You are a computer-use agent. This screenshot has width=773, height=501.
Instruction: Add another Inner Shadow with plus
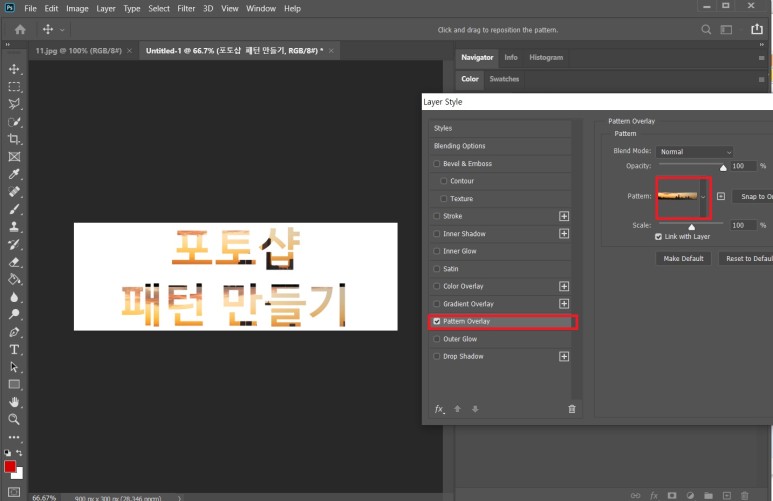pos(564,234)
